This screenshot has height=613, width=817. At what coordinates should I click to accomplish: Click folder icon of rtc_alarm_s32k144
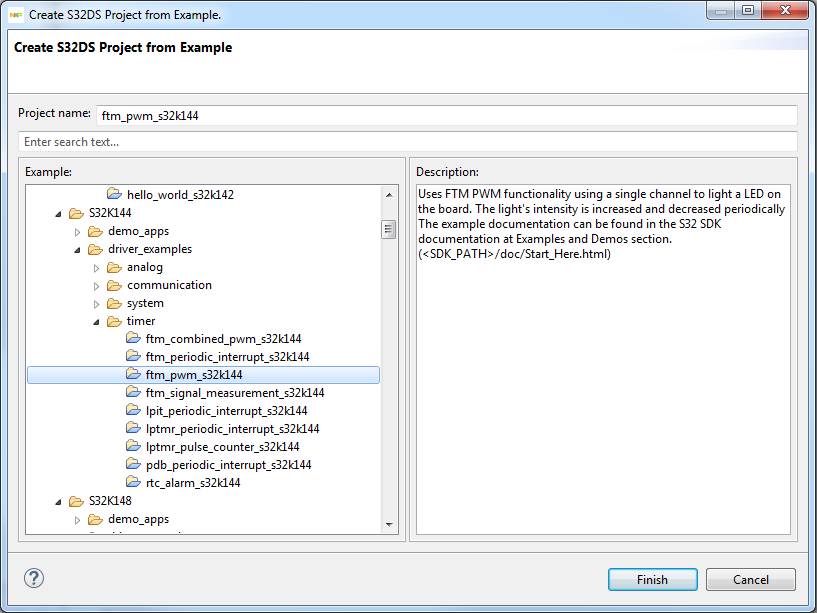[133, 482]
